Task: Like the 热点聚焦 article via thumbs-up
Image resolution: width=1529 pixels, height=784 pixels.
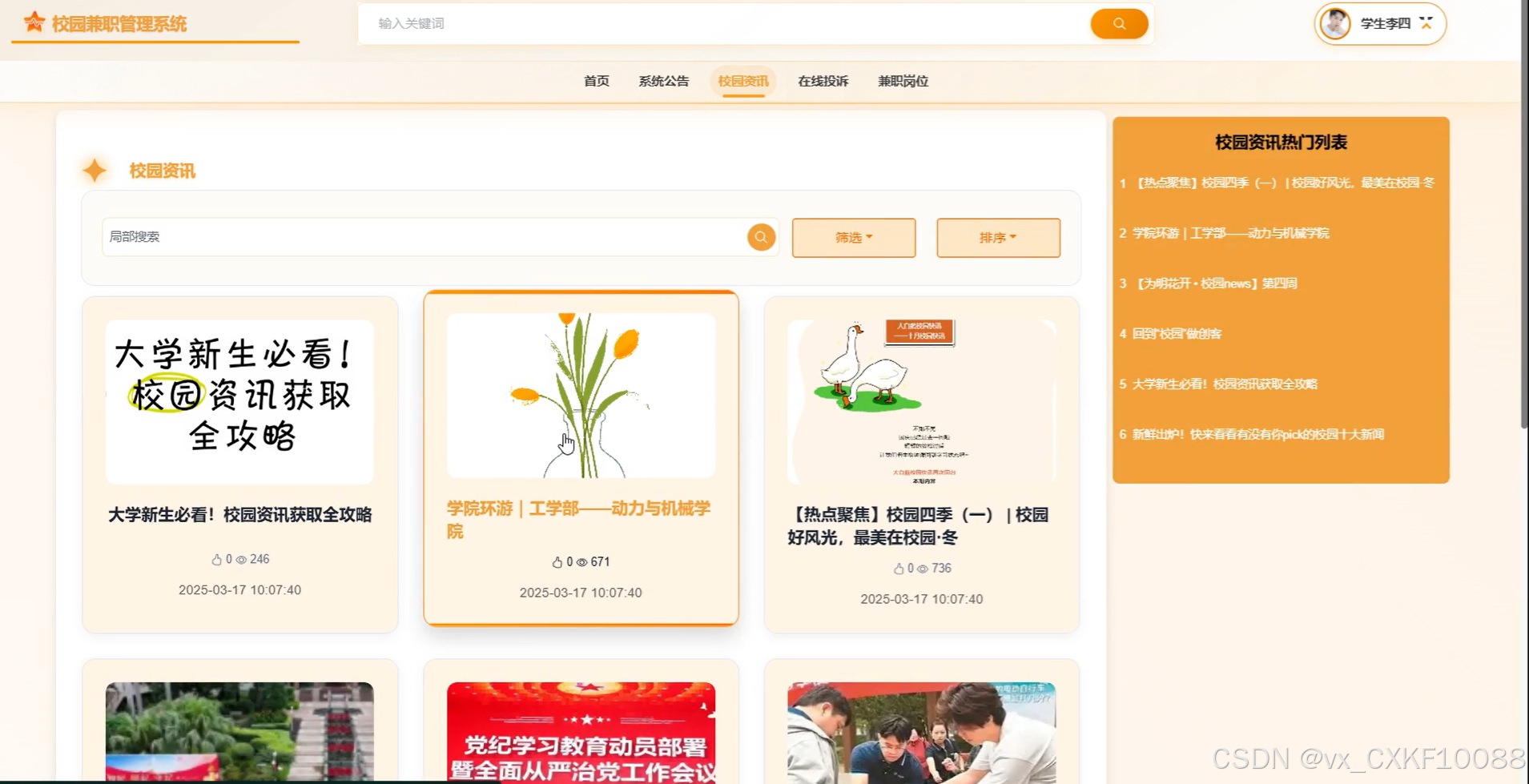Action: click(x=899, y=569)
